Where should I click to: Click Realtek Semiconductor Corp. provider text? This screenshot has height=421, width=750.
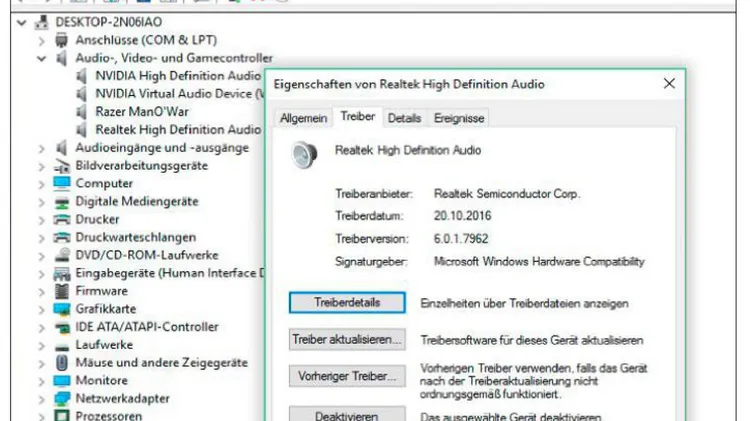tap(507, 194)
